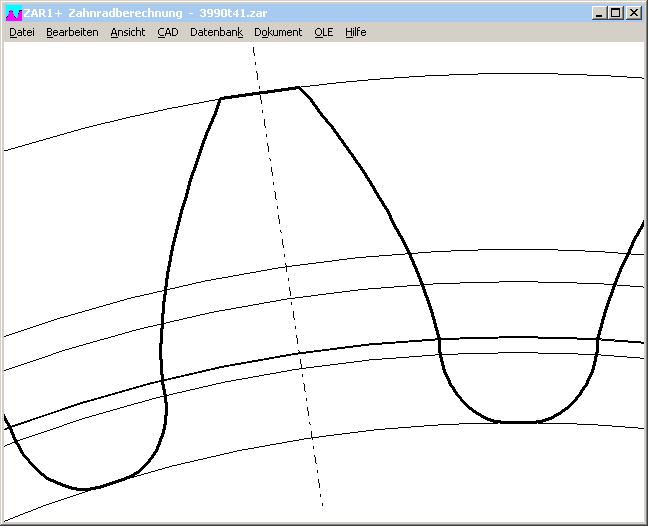
Task: Open the Bearbeiten menu
Action: coord(72,32)
